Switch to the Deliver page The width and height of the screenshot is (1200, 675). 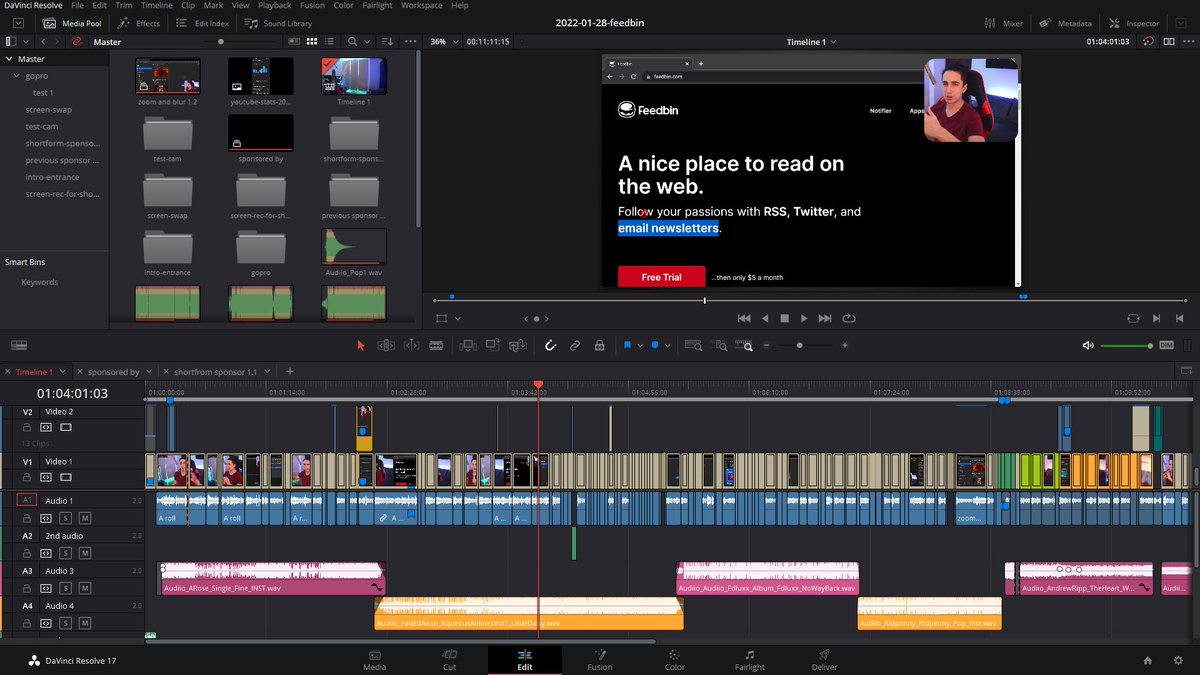click(x=825, y=660)
